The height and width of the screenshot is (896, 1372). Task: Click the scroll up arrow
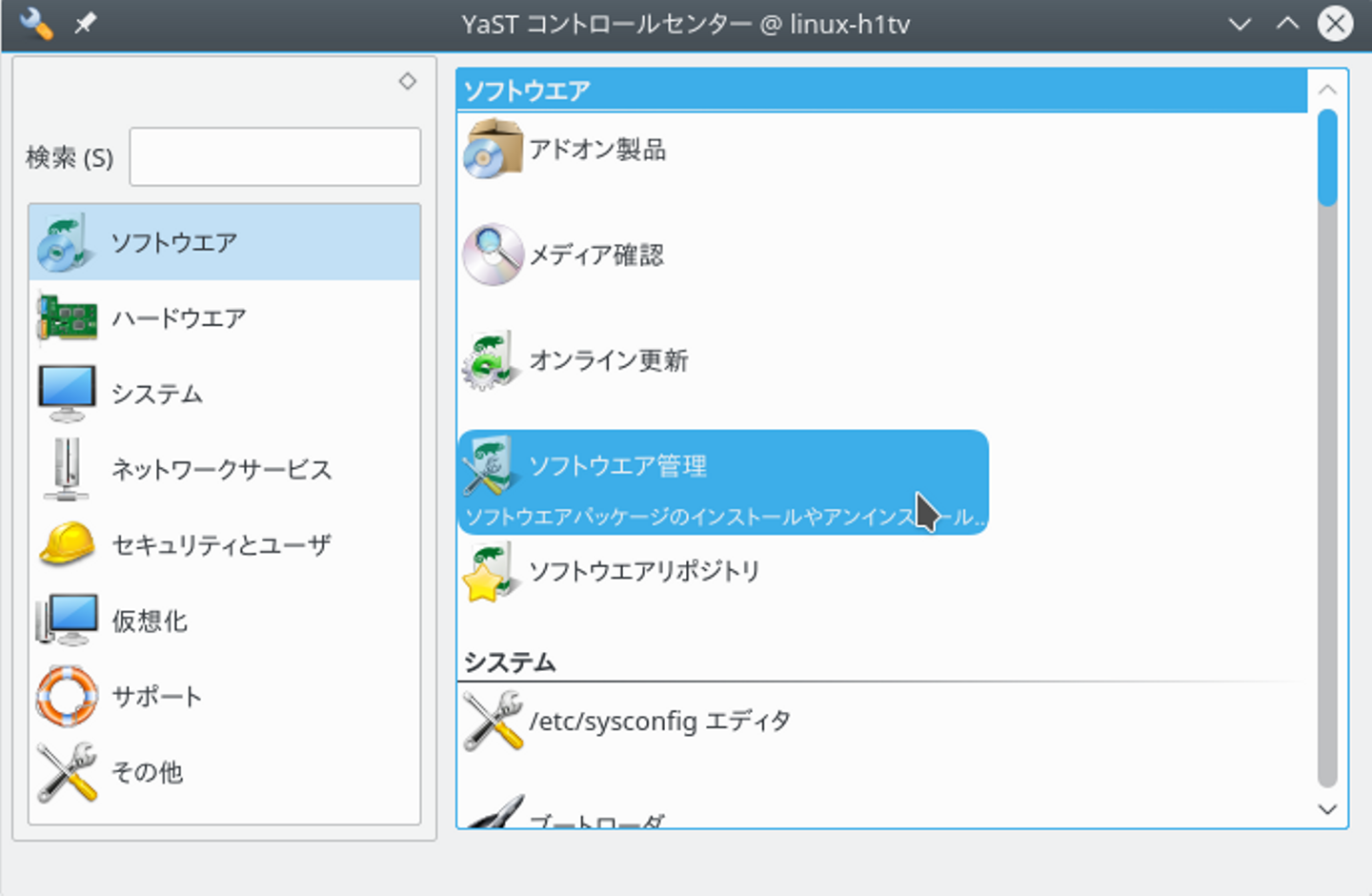point(1327,90)
